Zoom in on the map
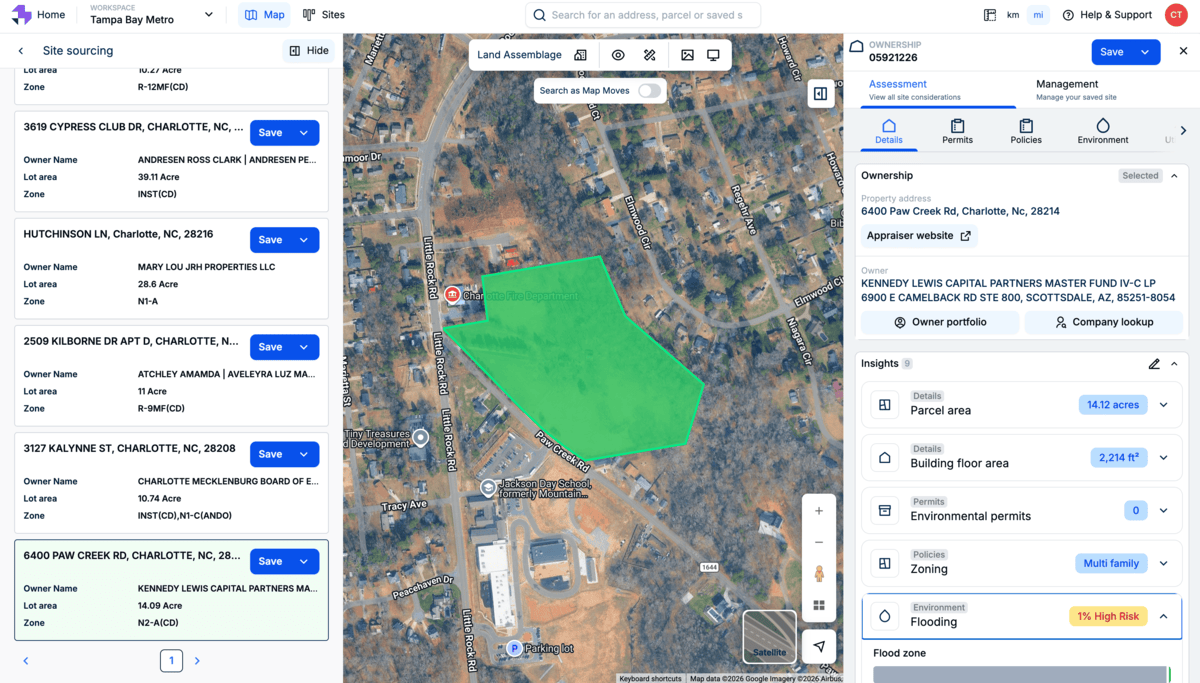Screen dimensions: 1200x683 [x=819, y=511]
